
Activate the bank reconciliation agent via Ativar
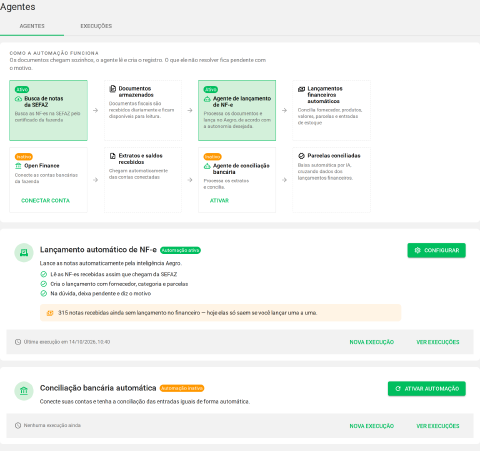[219, 200]
